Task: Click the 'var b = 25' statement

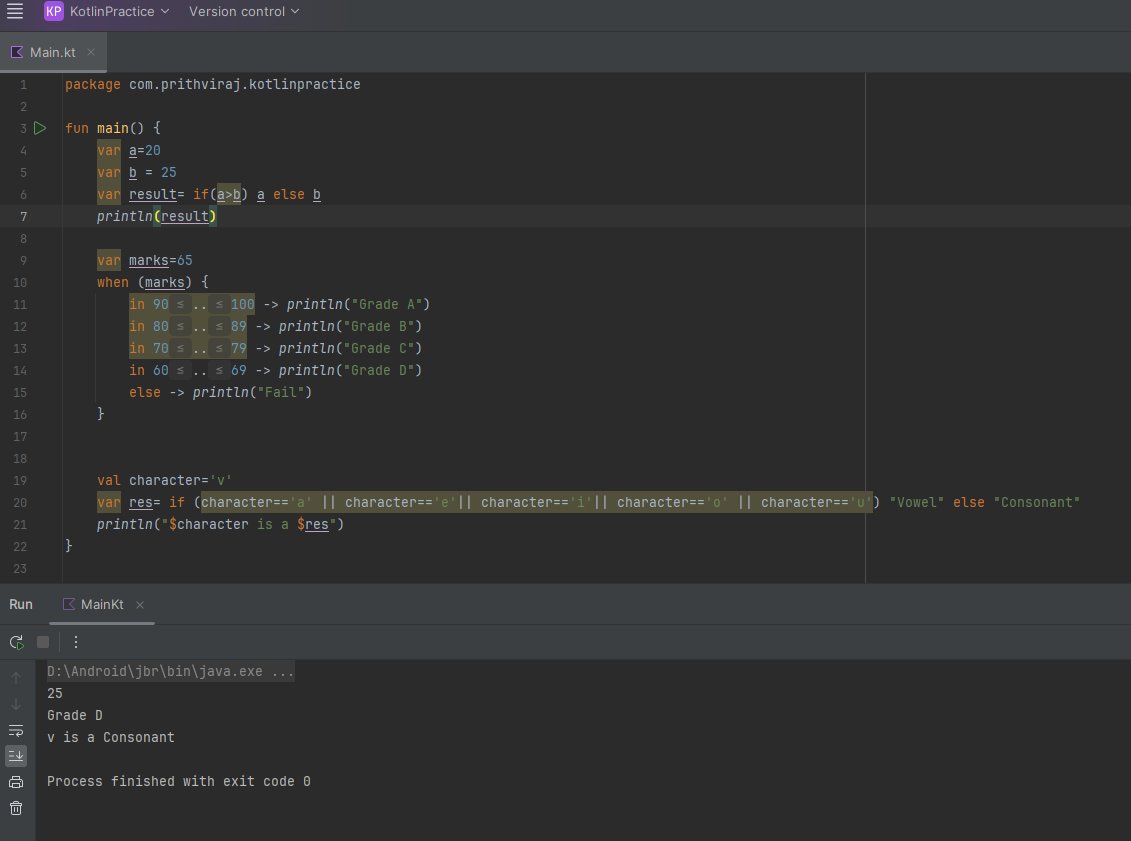Action: click(x=136, y=172)
